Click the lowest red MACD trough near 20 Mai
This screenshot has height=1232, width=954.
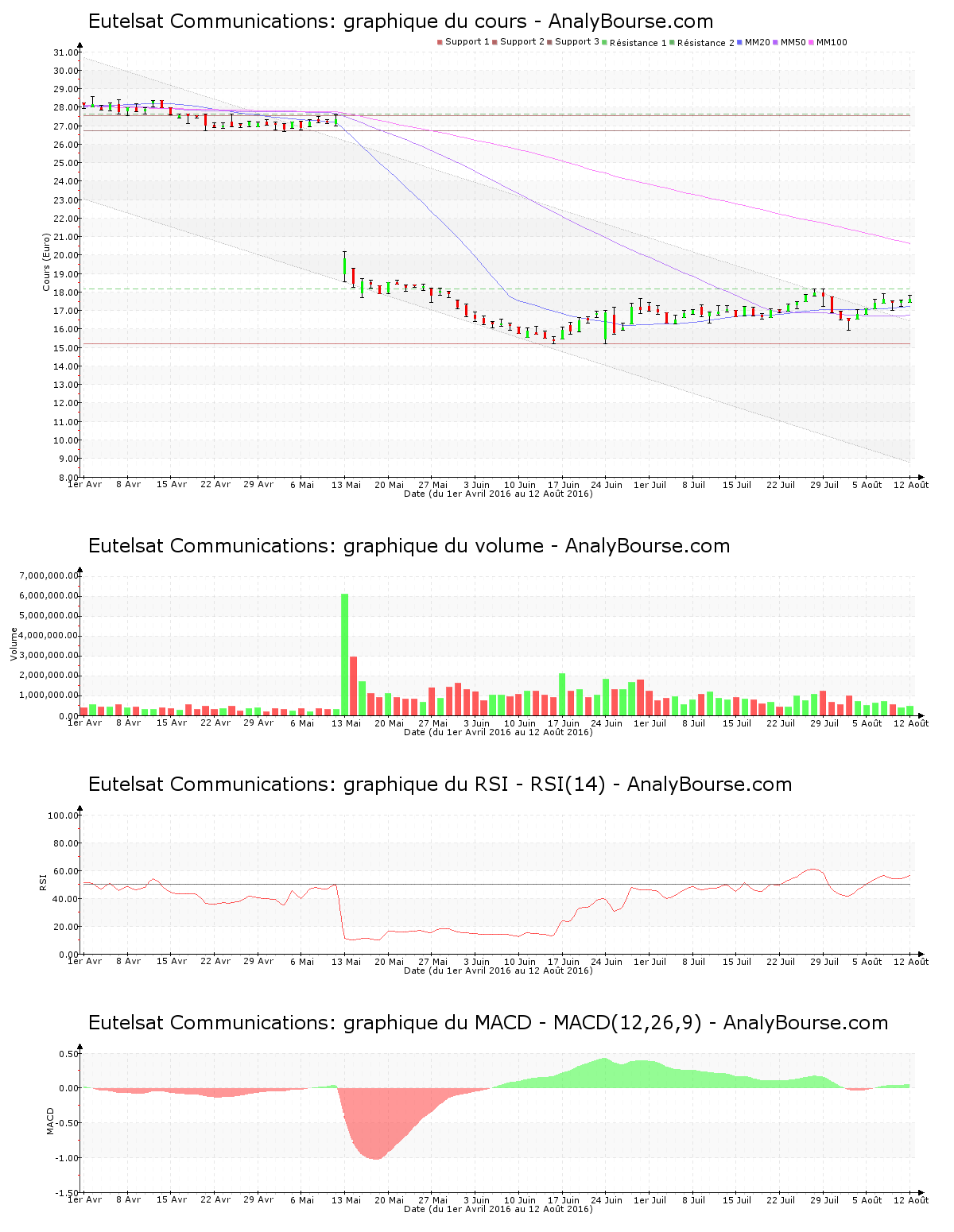(374, 1157)
